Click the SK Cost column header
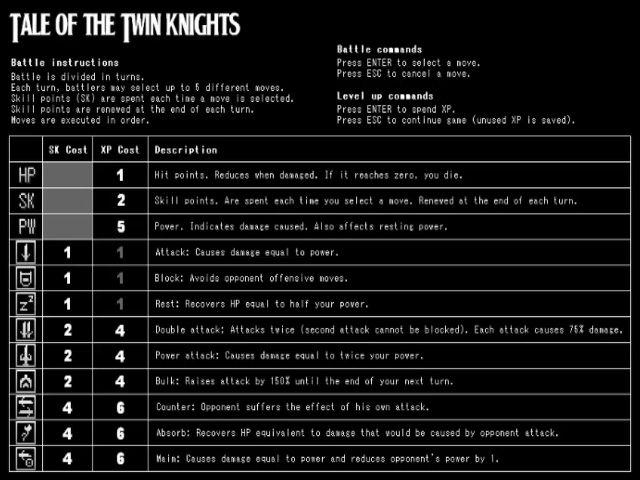 point(67,150)
